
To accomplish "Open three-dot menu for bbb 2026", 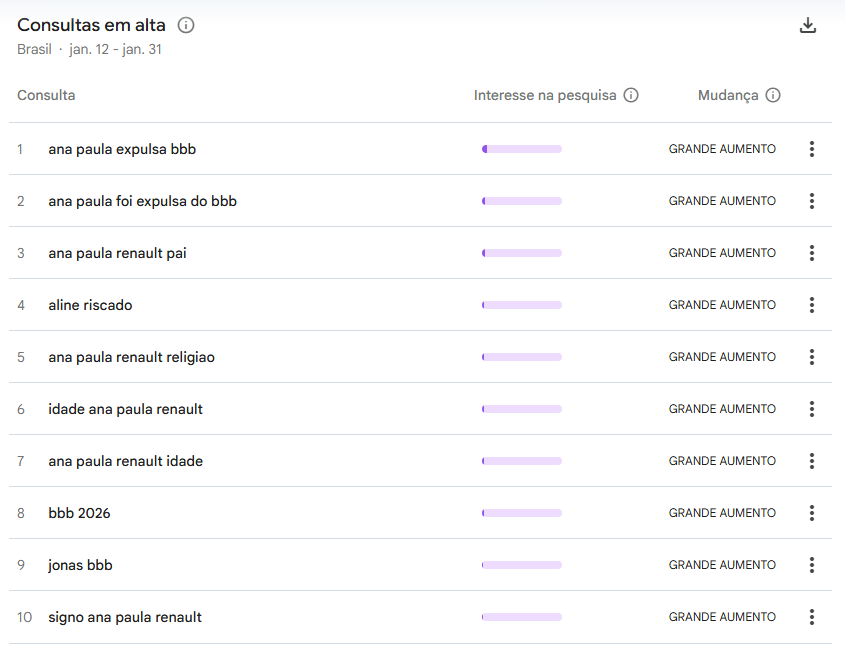I will pos(812,513).
